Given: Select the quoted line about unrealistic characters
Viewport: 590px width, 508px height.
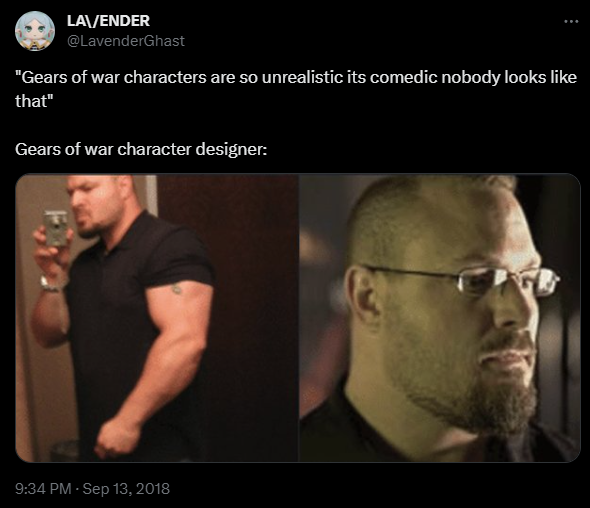Looking at the screenshot, I should pos(296,89).
